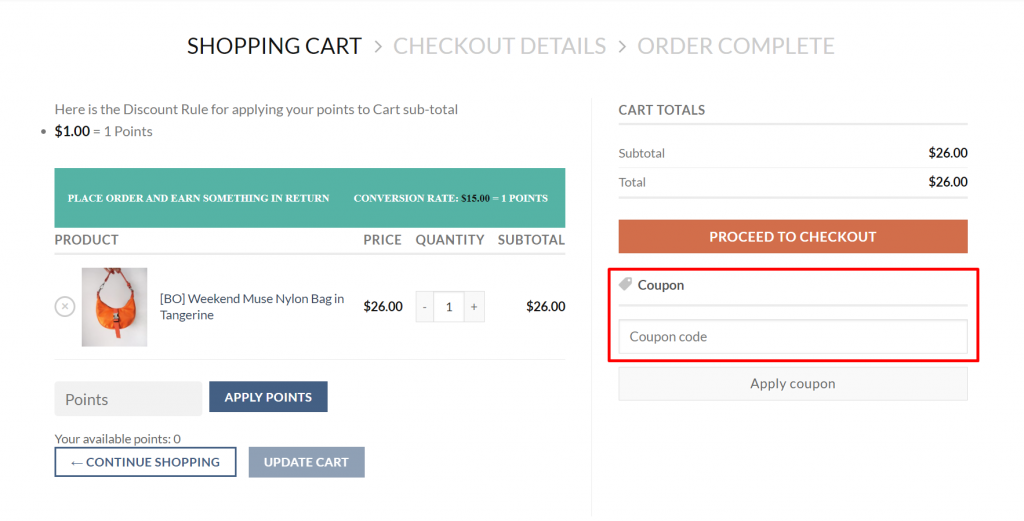The image size is (1024, 521).
Task: Proceed to checkout
Action: pos(793,236)
